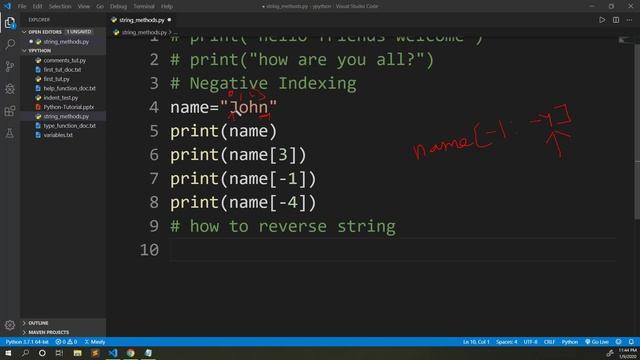This screenshot has width=640, height=360.
Task: Open the Extensions view
Action: click(x=10, y=111)
